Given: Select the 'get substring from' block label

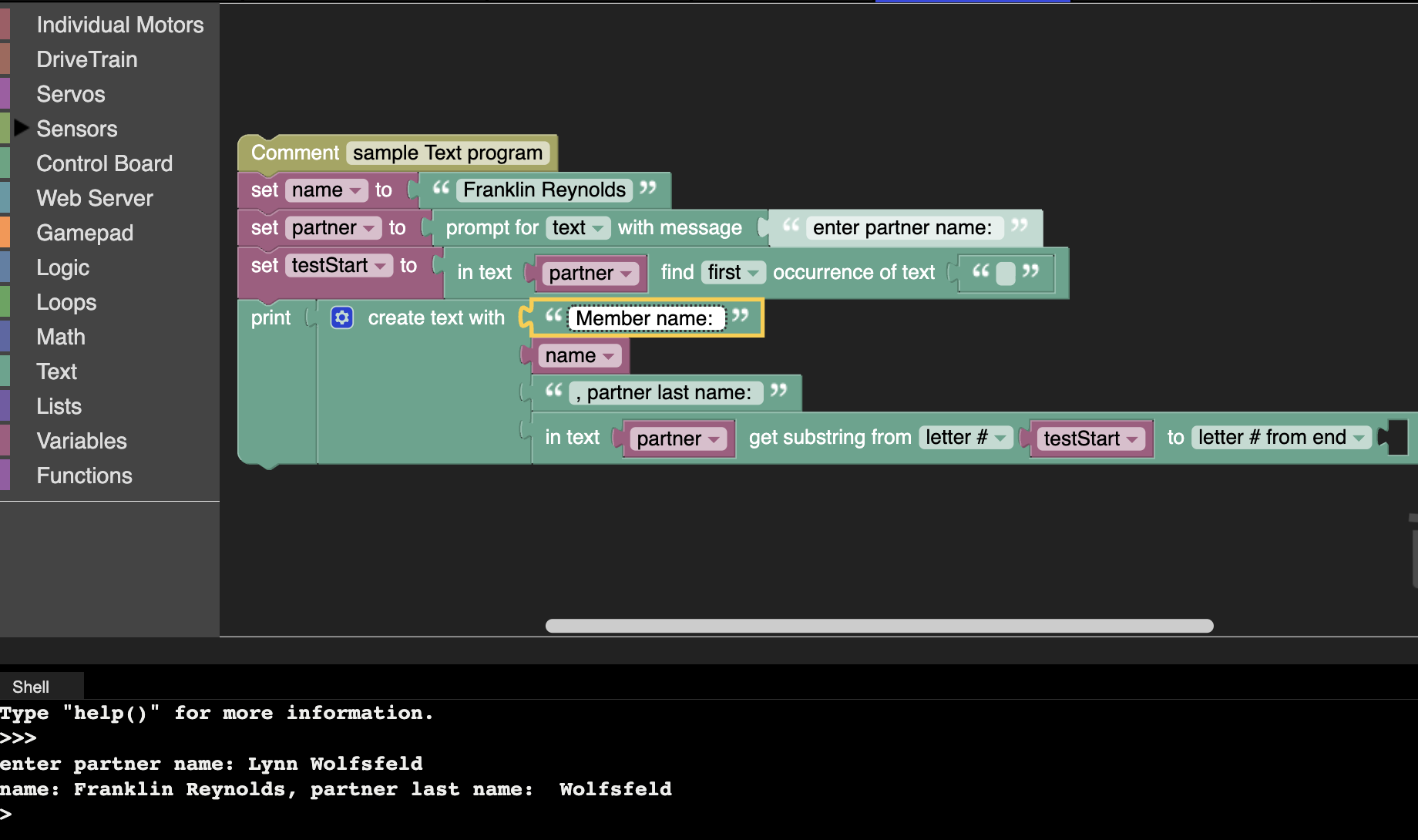Looking at the screenshot, I should (830, 437).
